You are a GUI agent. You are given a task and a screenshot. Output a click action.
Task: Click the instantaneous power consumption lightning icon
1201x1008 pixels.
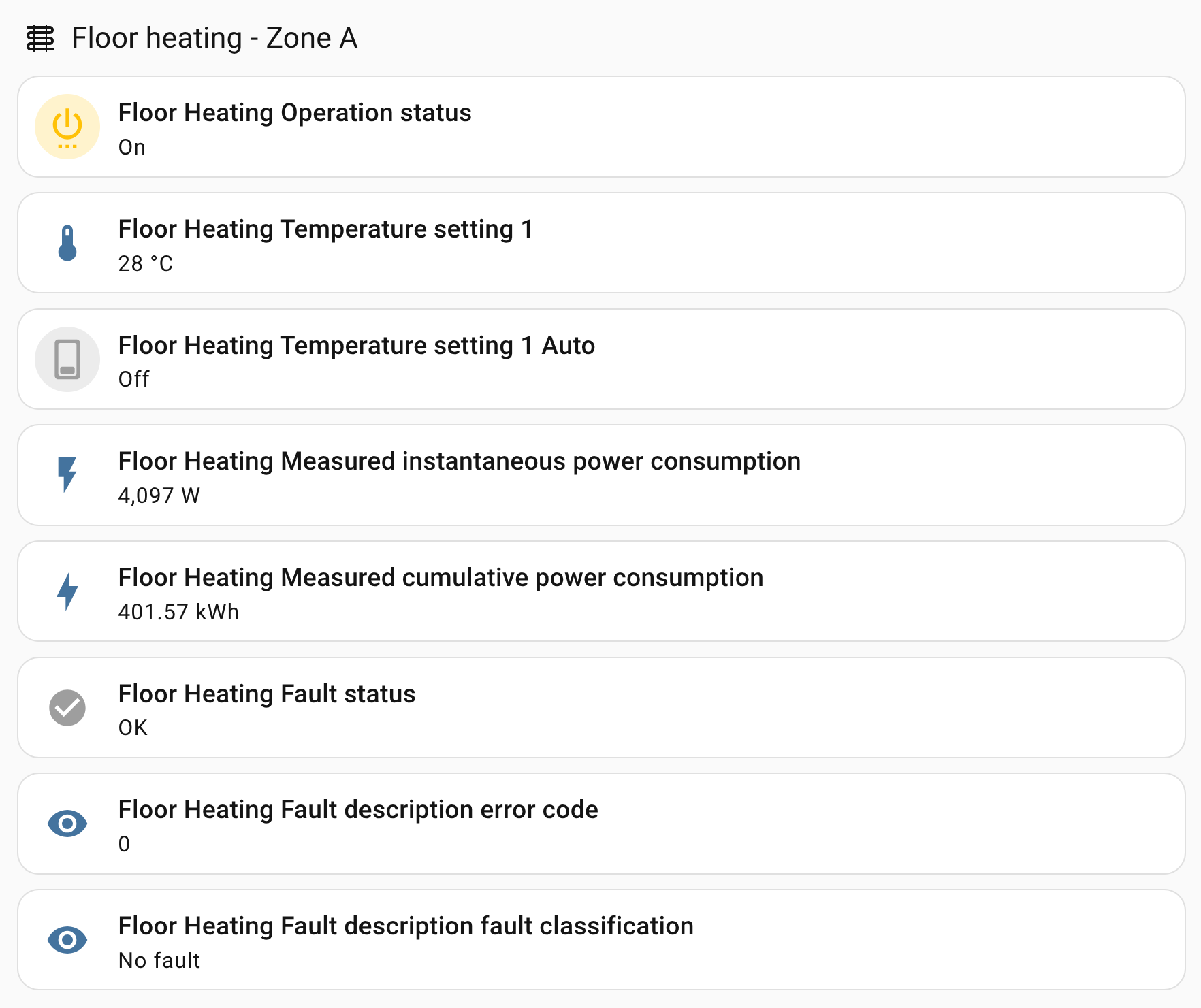[66, 475]
